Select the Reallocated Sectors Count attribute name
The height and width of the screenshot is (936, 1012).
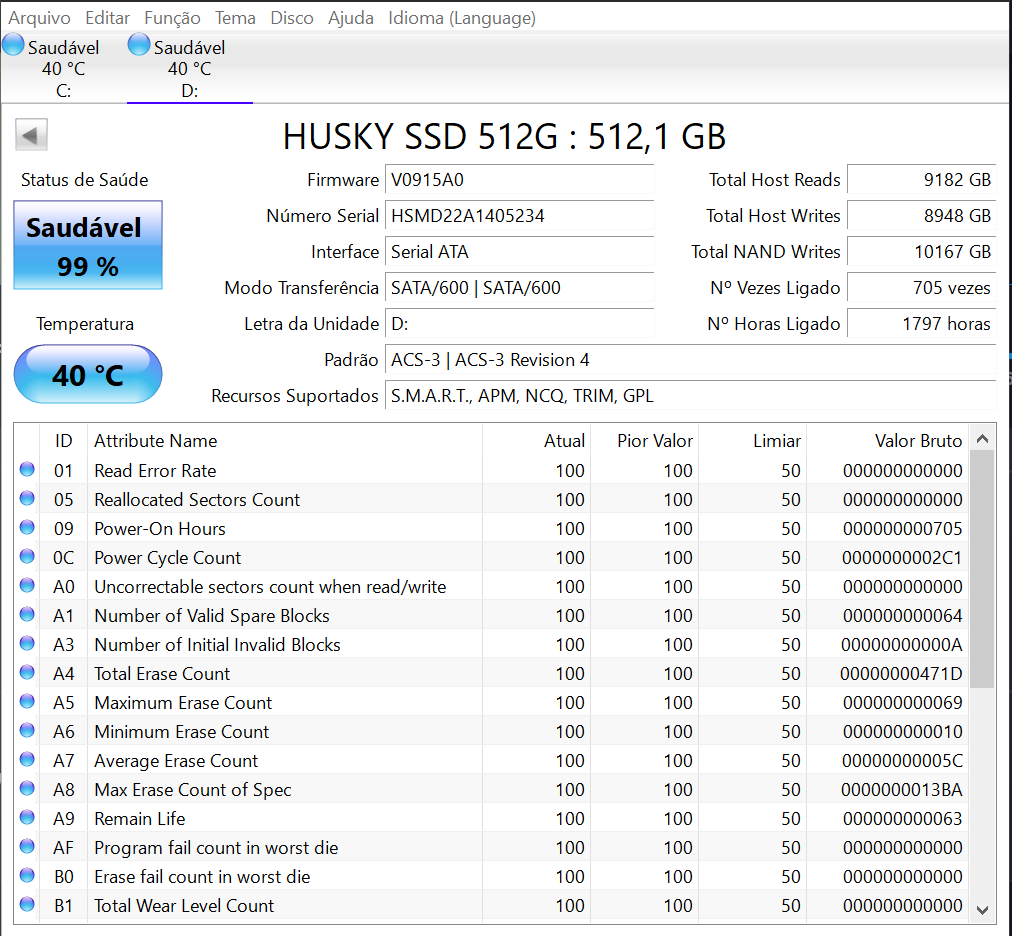pos(197,500)
